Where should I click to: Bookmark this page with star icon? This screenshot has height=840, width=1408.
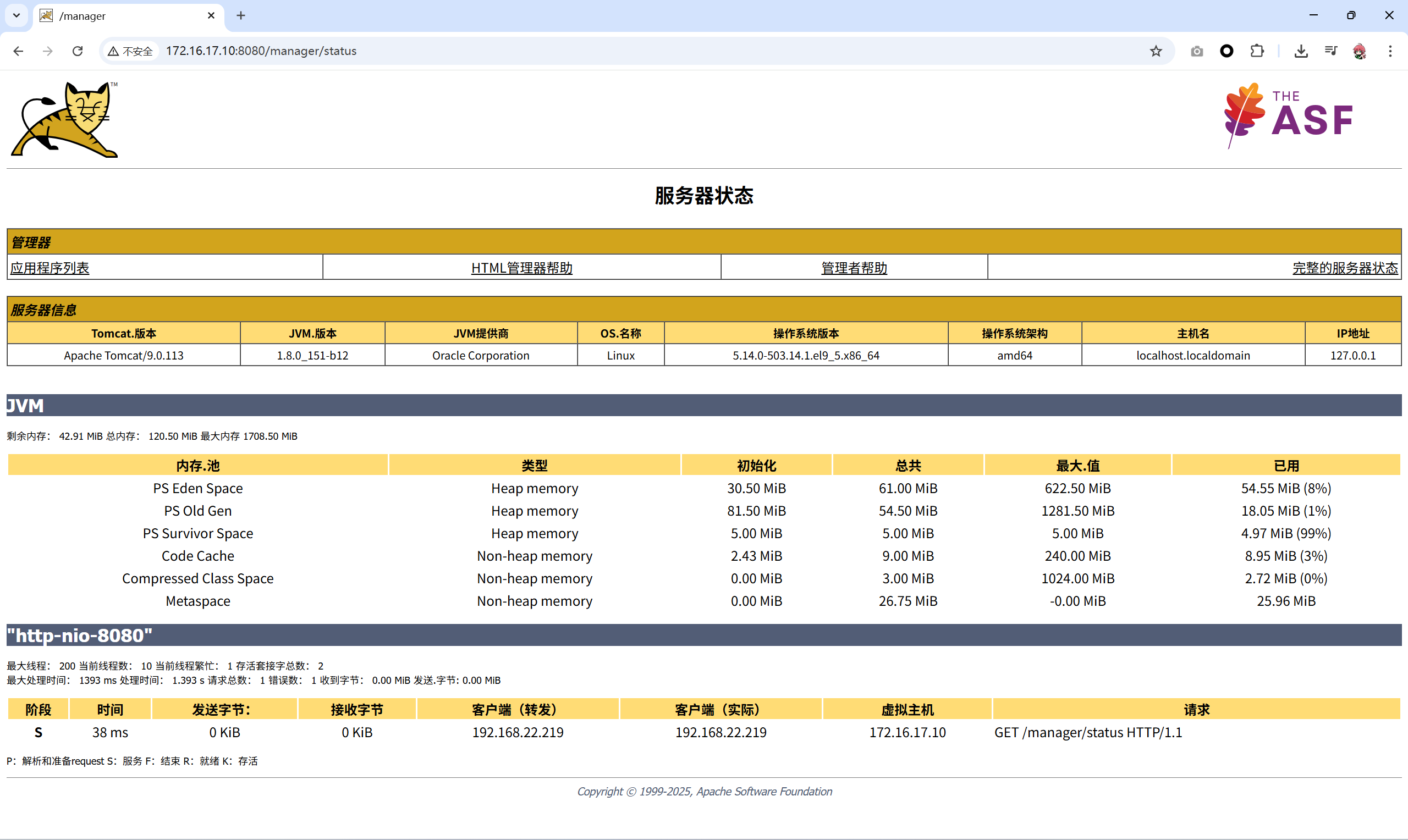pyautogui.click(x=1156, y=51)
